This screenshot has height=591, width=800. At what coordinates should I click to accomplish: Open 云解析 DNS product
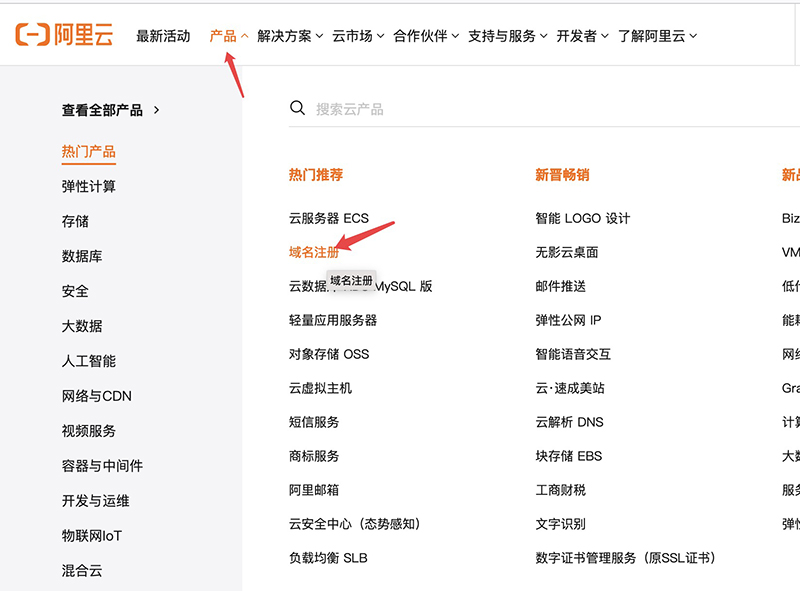coord(569,422)
